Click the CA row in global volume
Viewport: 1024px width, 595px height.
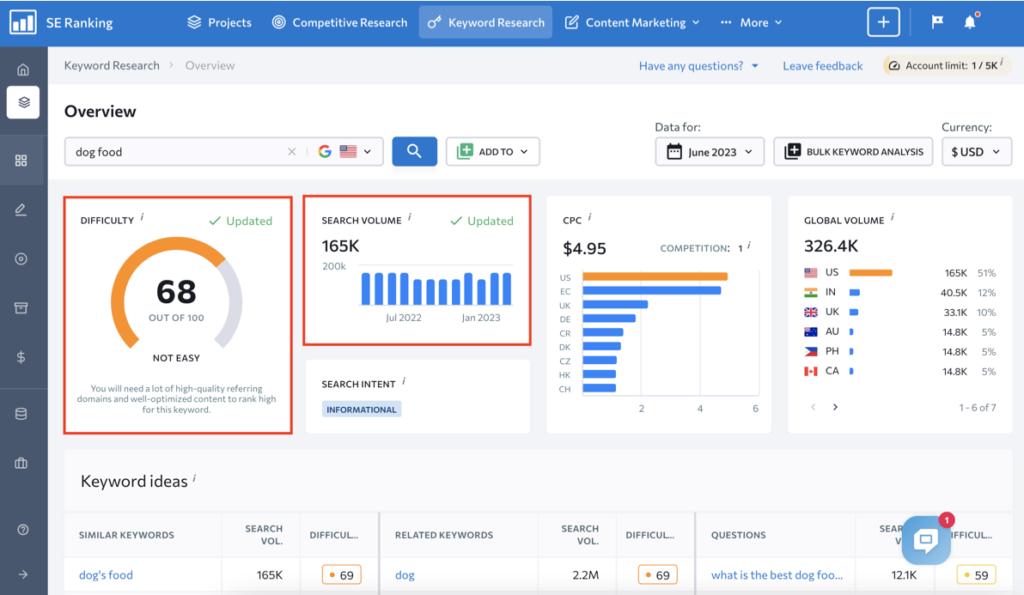point(900,371)
